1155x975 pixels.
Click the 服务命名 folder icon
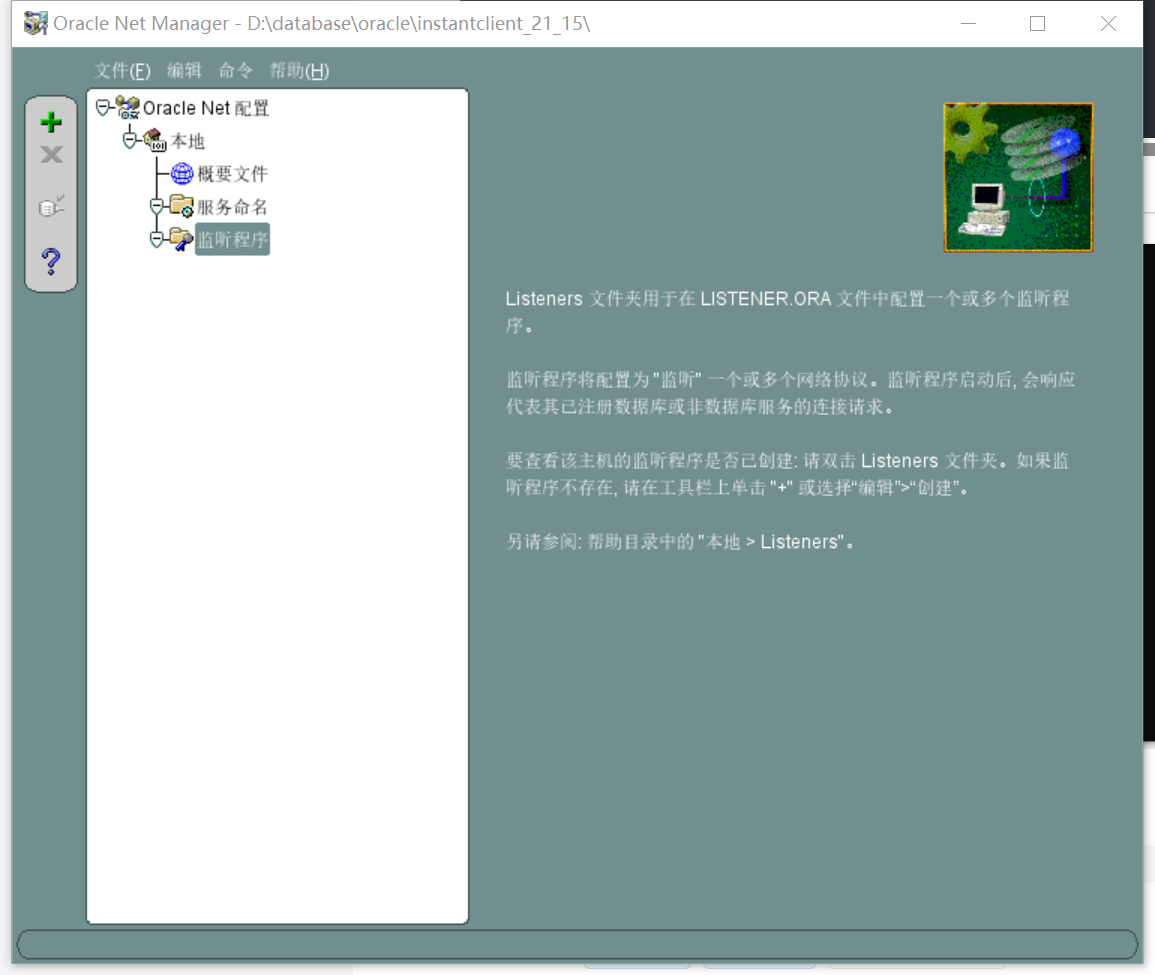(182, 206)
